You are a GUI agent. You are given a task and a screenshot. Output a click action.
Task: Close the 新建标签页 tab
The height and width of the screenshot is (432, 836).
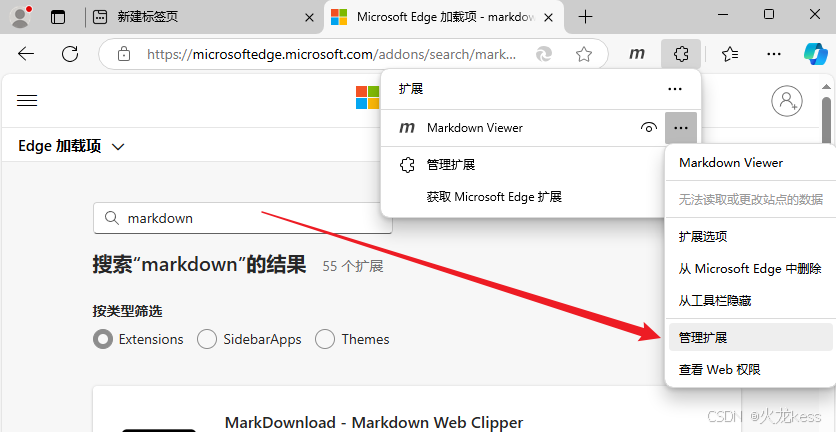click(309, 18)
